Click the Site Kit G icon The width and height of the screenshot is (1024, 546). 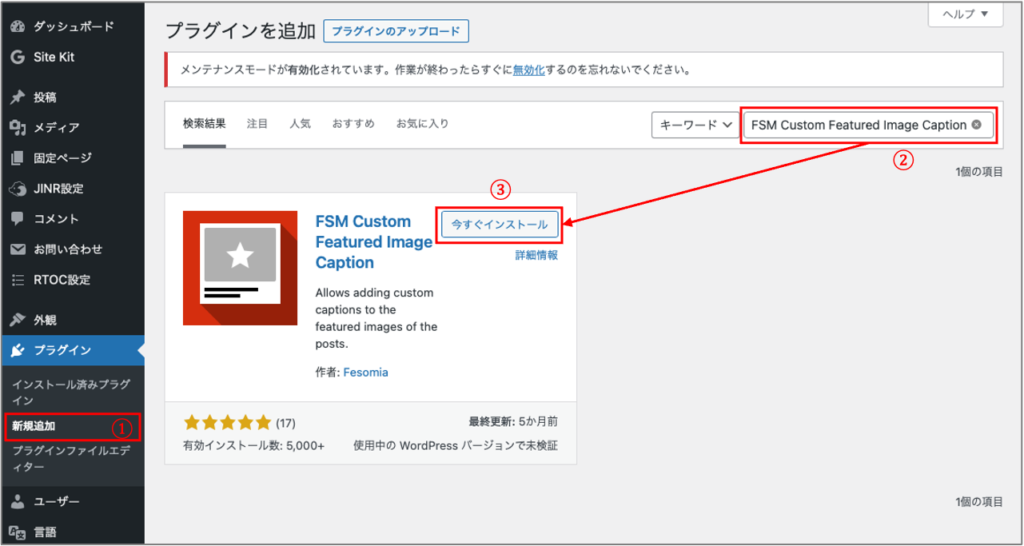click(x=18, y=57)
